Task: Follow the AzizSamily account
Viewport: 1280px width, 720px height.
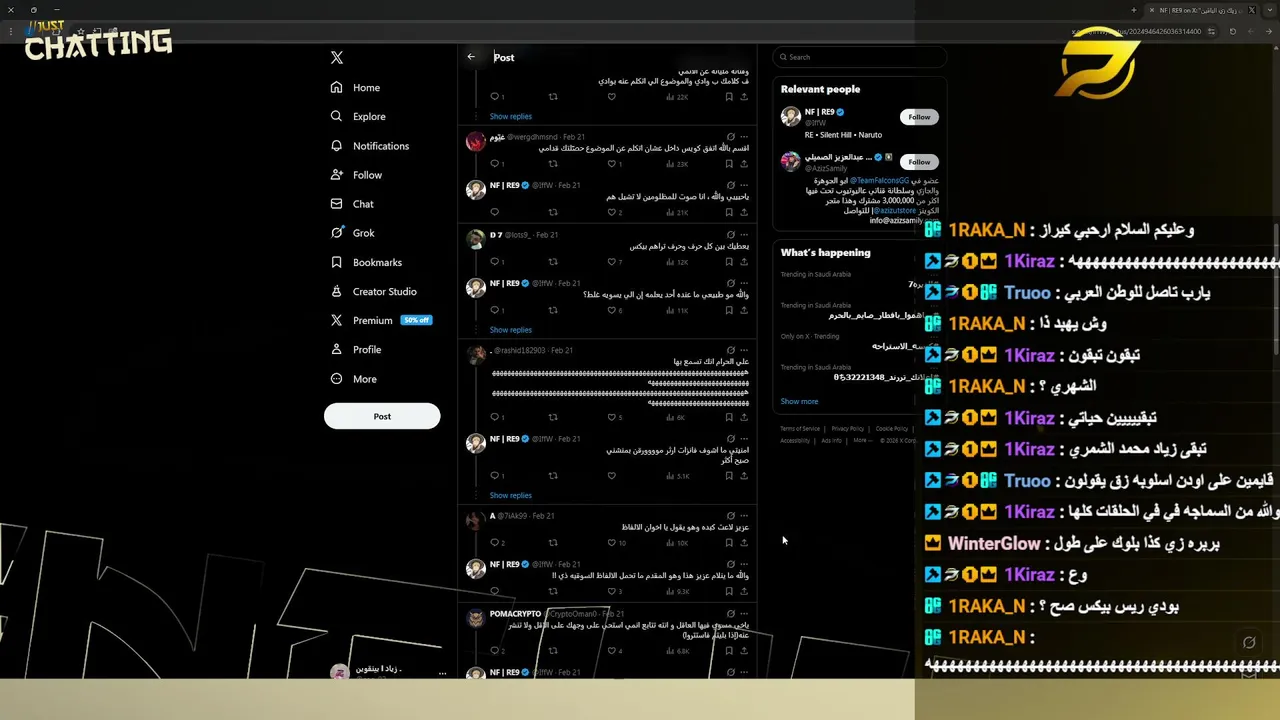Action: pos(919,161)
